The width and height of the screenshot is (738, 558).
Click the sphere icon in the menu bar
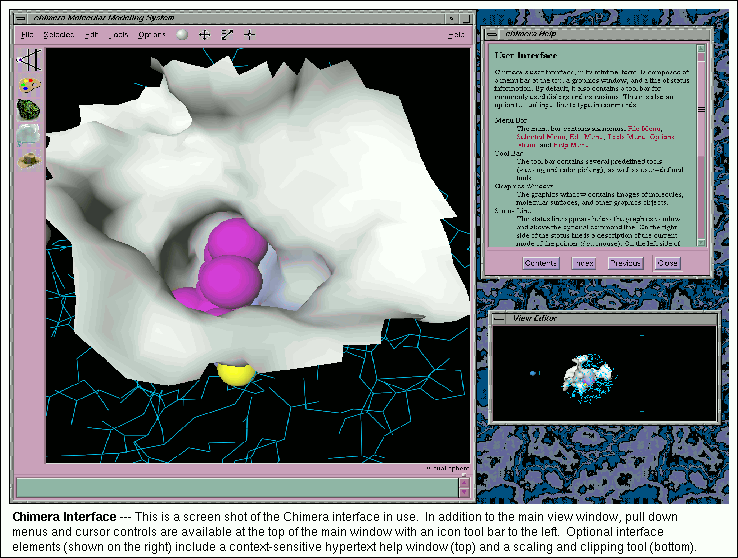coord(181,34)
